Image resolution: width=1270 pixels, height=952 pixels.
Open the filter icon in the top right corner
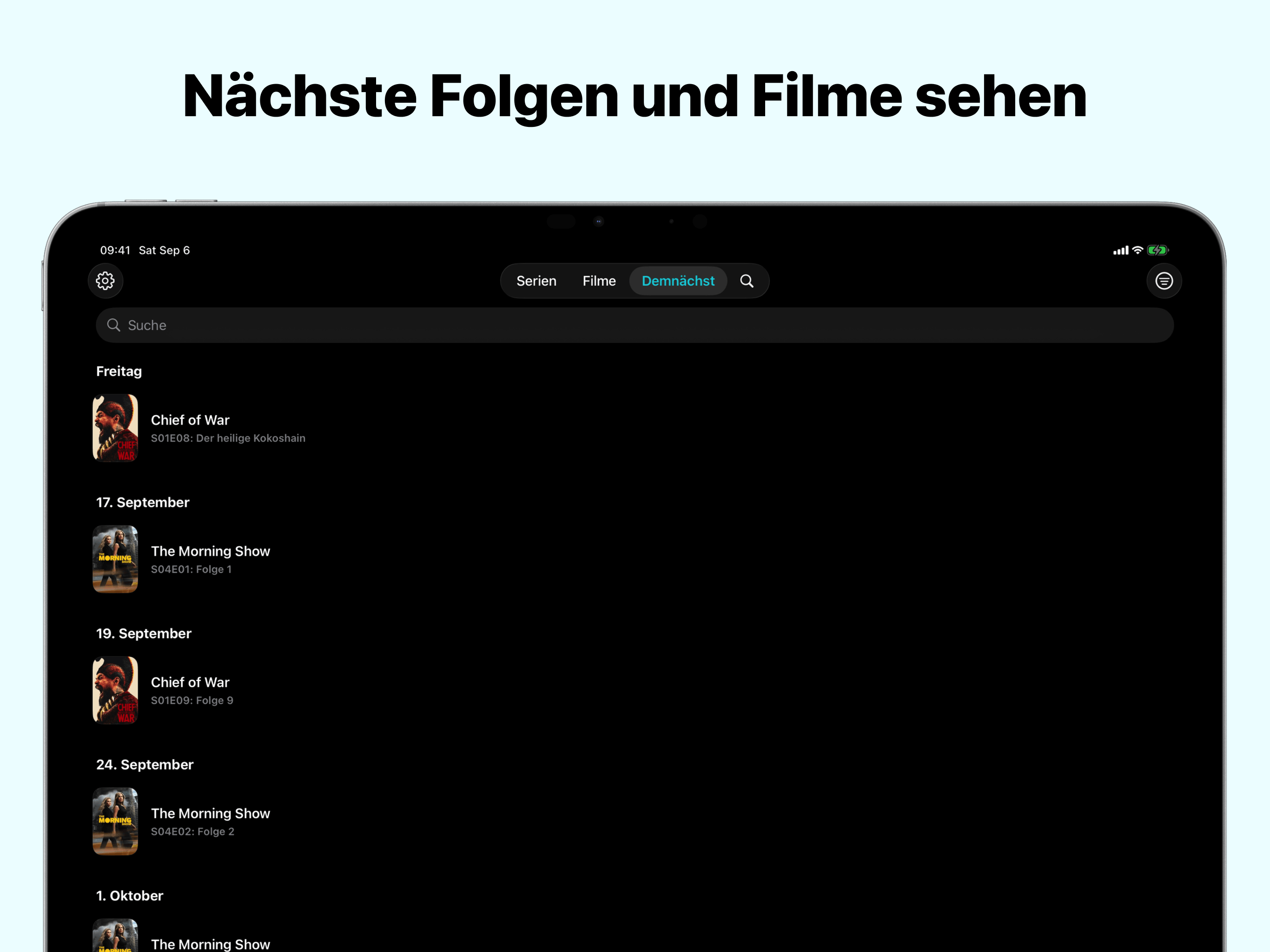coord(1164,281)
